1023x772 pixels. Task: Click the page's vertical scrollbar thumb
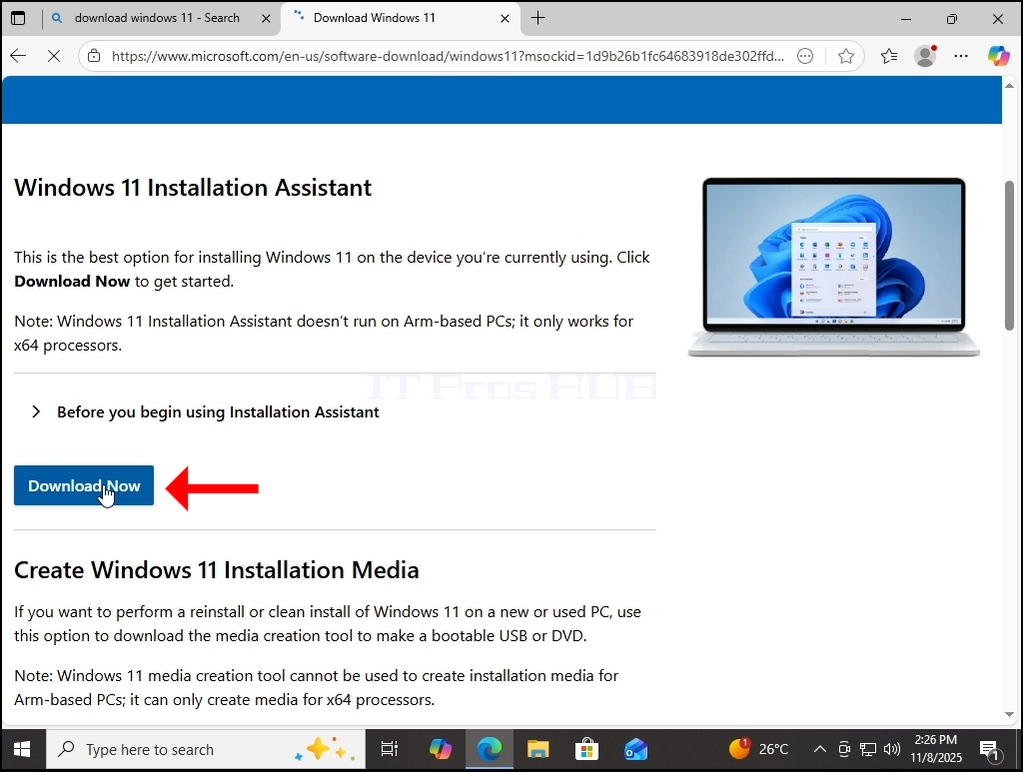pos(1009,255)
